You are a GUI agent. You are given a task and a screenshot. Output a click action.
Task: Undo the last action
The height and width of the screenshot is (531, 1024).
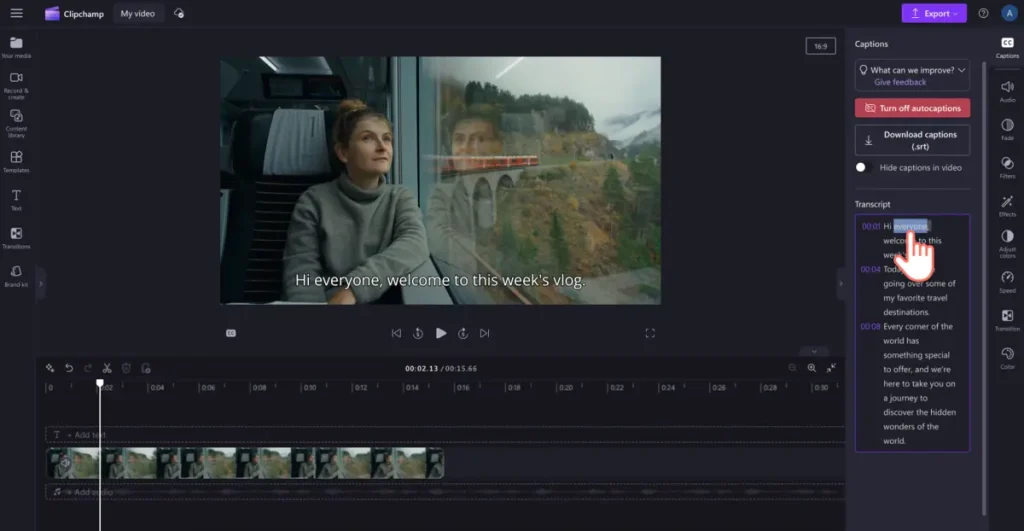click(69, 368)
